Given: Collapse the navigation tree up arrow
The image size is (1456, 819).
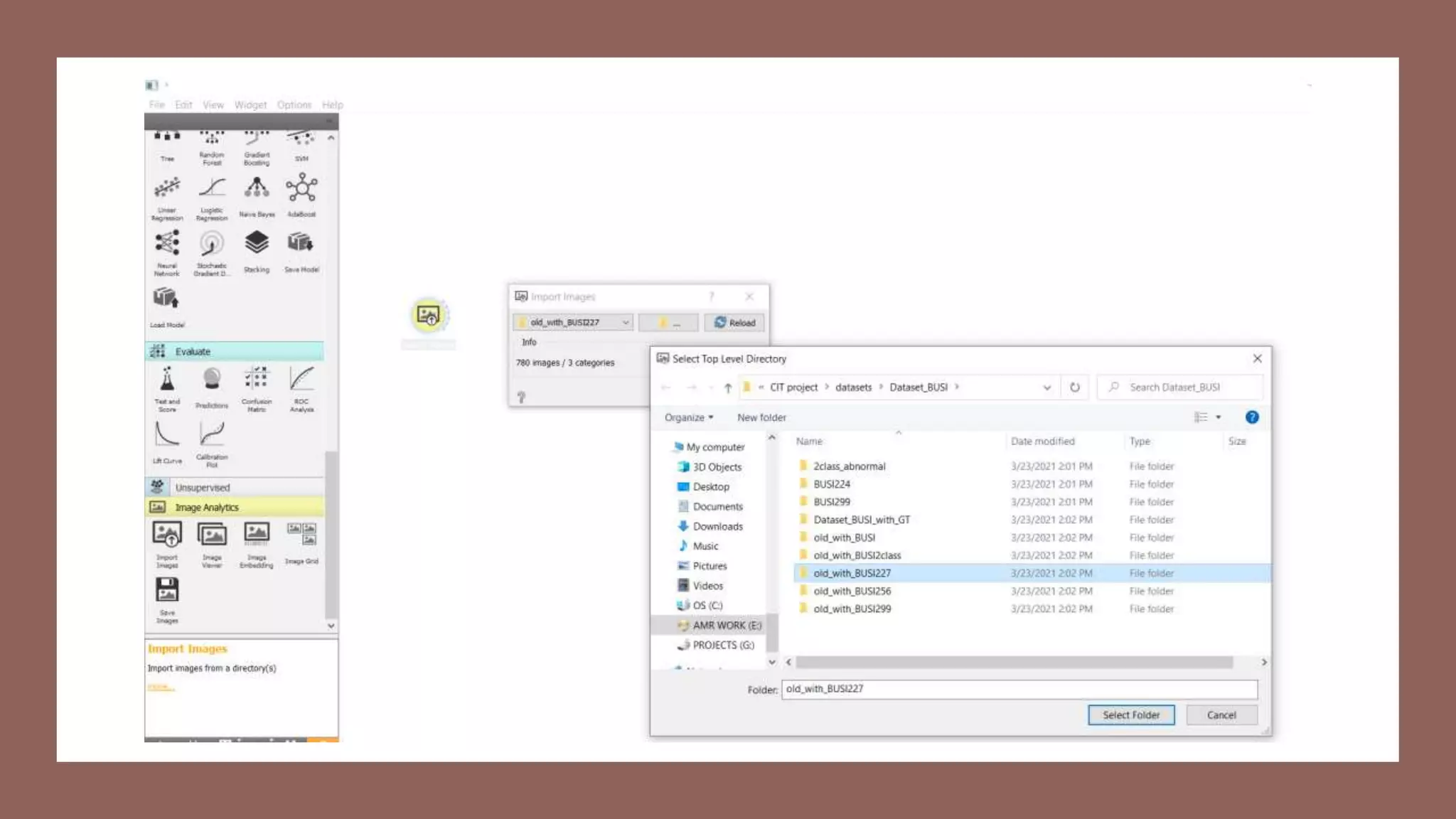Looking at the screenshot, I should coord(772,438).
